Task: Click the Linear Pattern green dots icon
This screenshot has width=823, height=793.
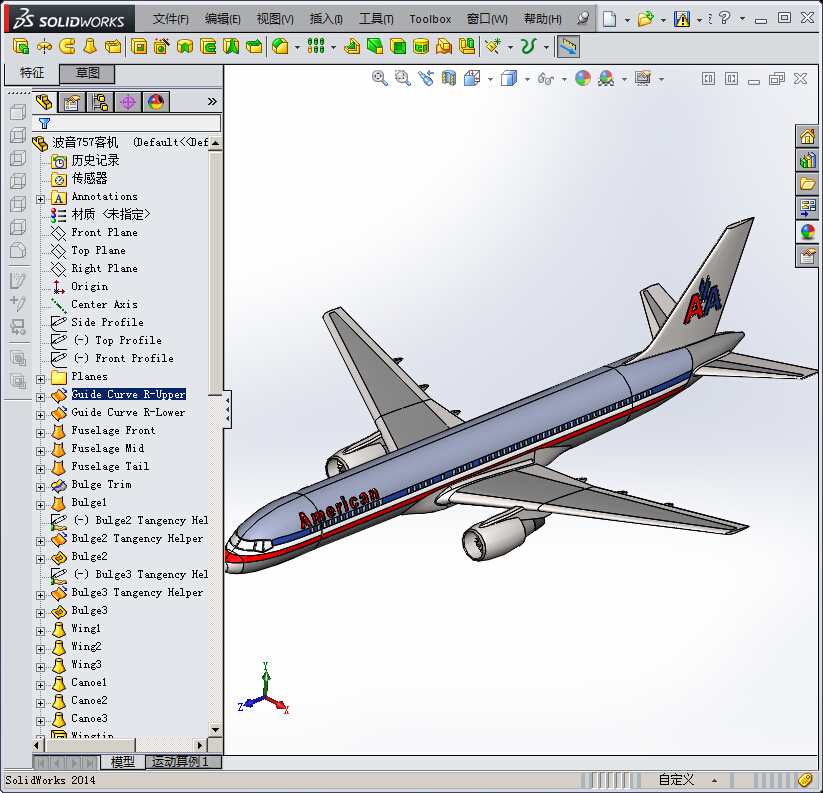Action: point(315,46)
